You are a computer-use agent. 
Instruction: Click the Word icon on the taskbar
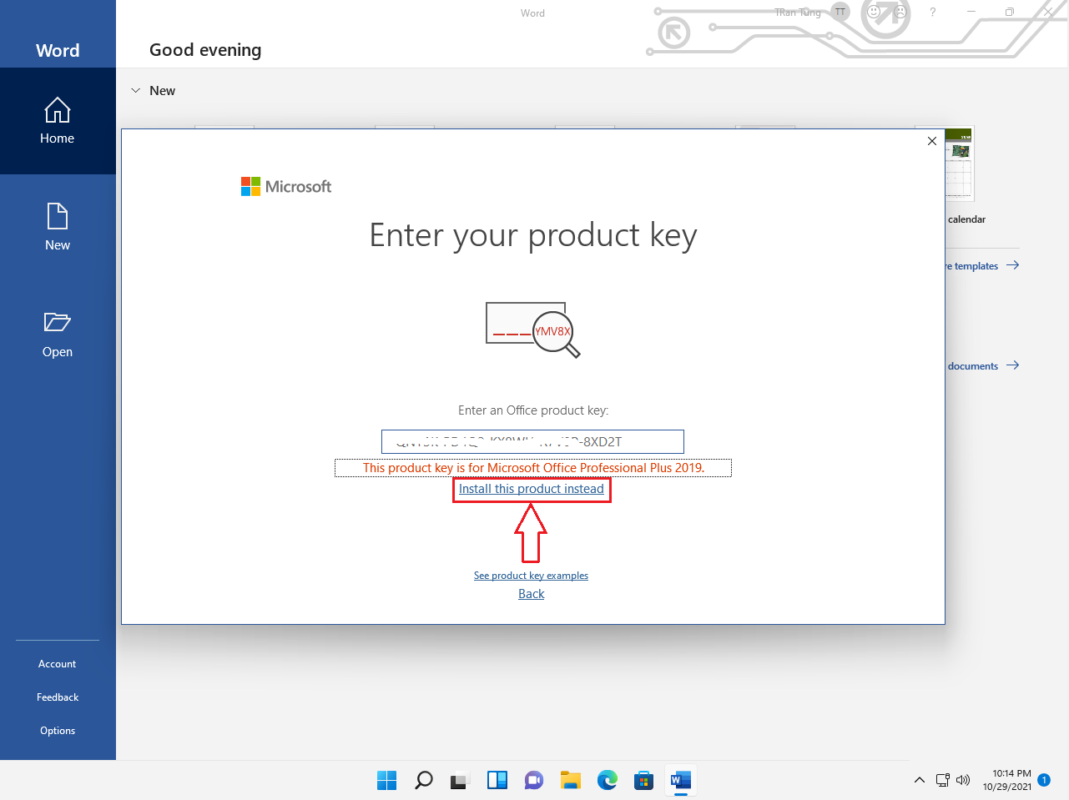point(681,780)
